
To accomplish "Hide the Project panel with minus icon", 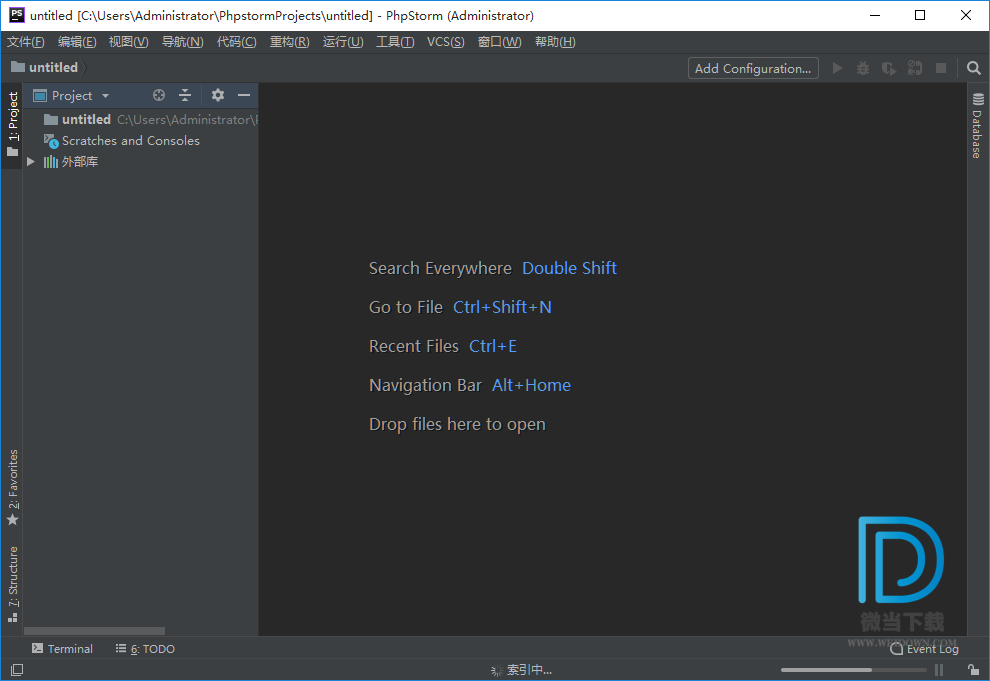I will [244, 95].
